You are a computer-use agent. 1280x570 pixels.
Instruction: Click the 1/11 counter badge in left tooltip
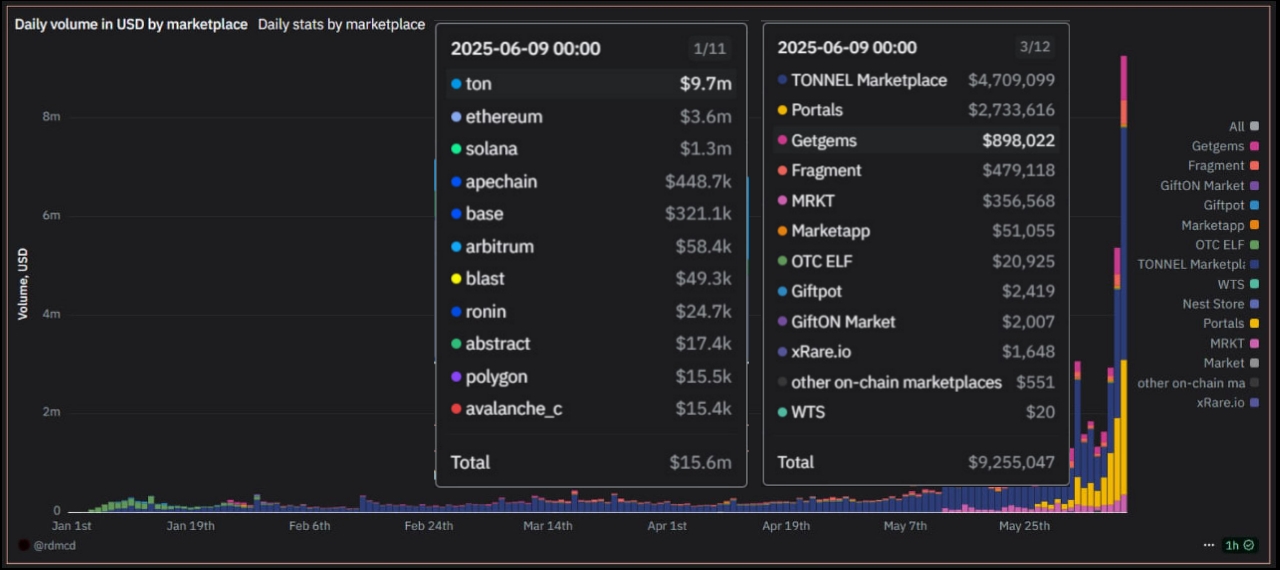[x=712, y=49]
